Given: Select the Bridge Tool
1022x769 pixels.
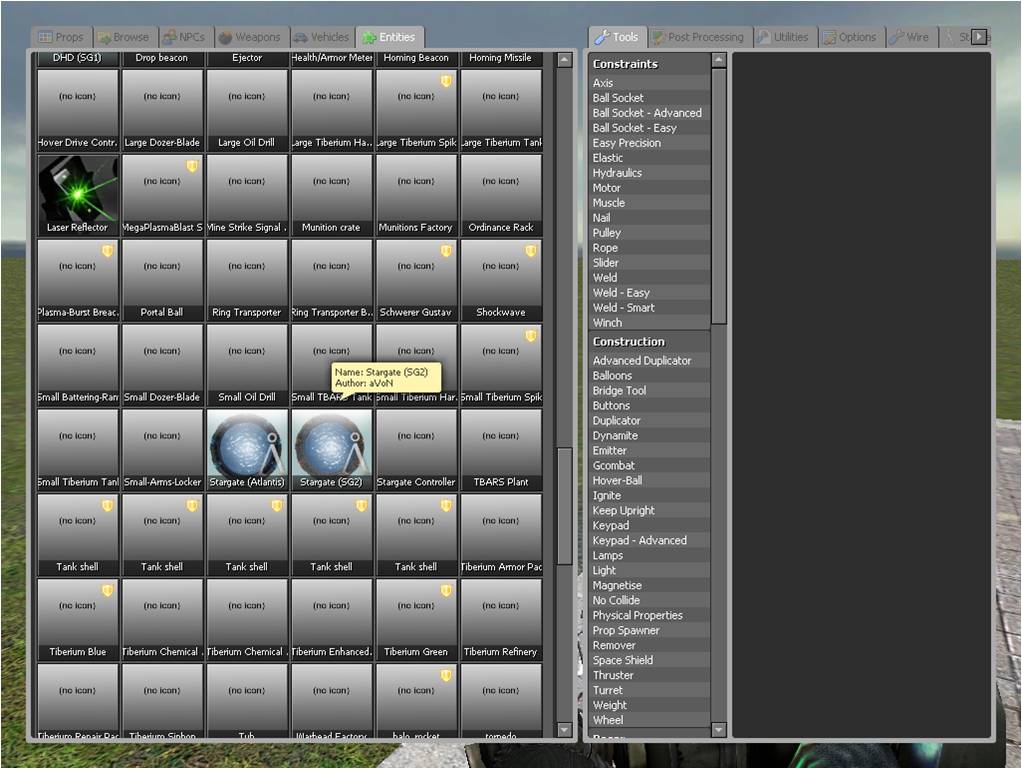Looking at the screenshot, I should pyautogui.click(x=649, y=390).
